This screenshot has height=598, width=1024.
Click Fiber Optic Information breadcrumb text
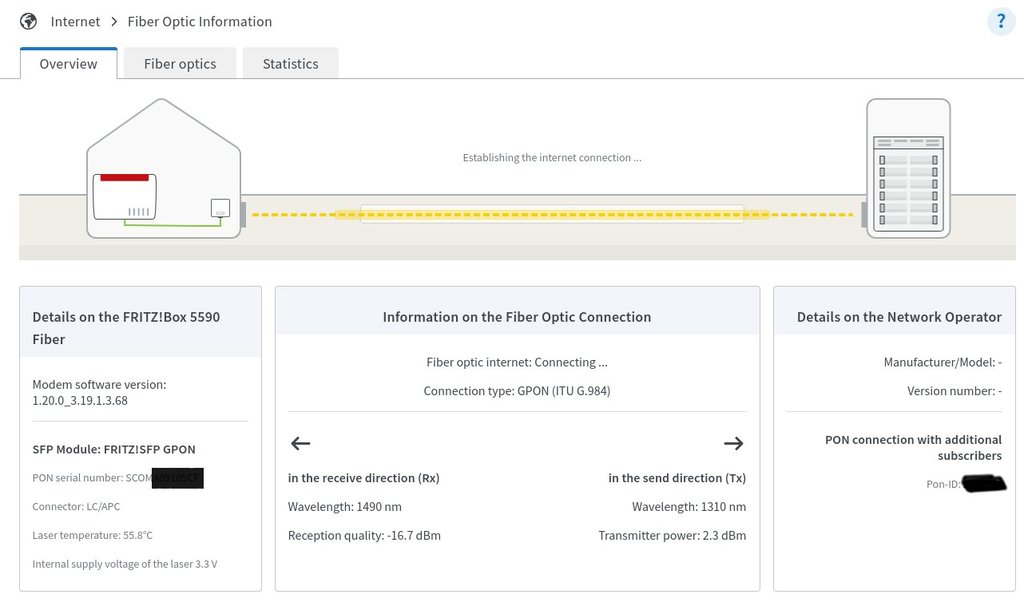pos(200,21)
